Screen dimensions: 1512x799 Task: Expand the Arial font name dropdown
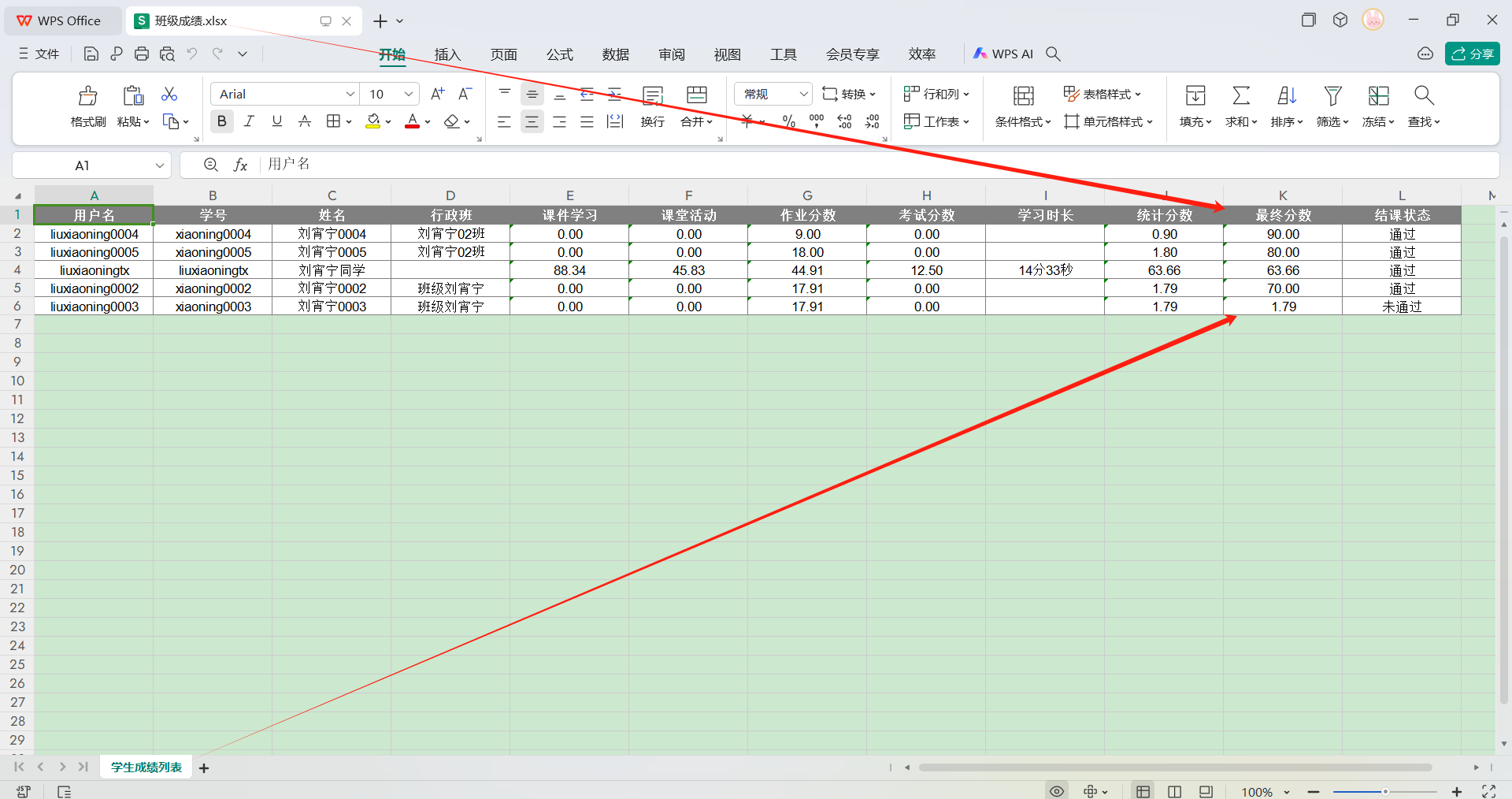point(350,94)
